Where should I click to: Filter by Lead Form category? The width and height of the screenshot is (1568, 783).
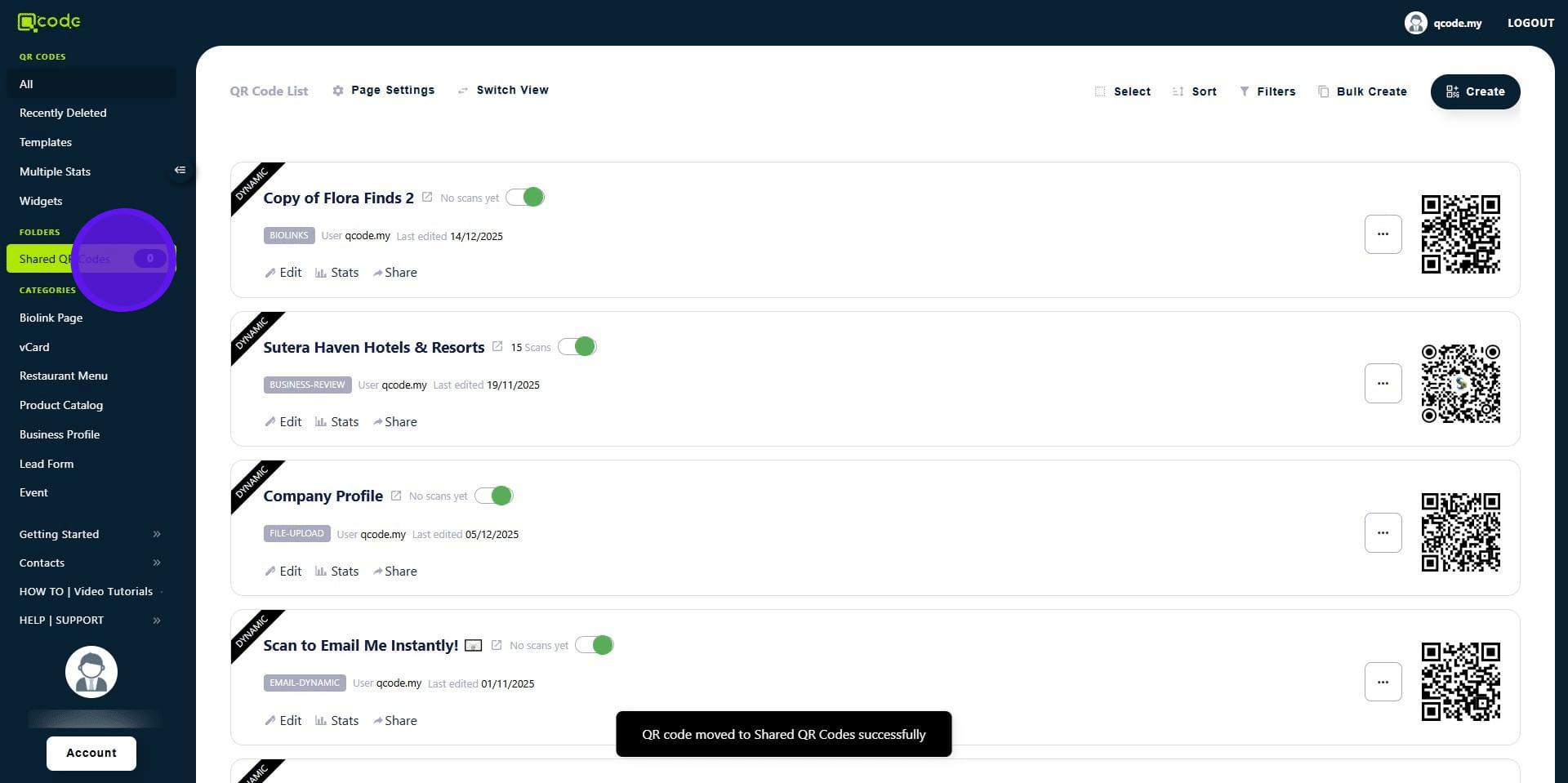click(x=47, y=464)
